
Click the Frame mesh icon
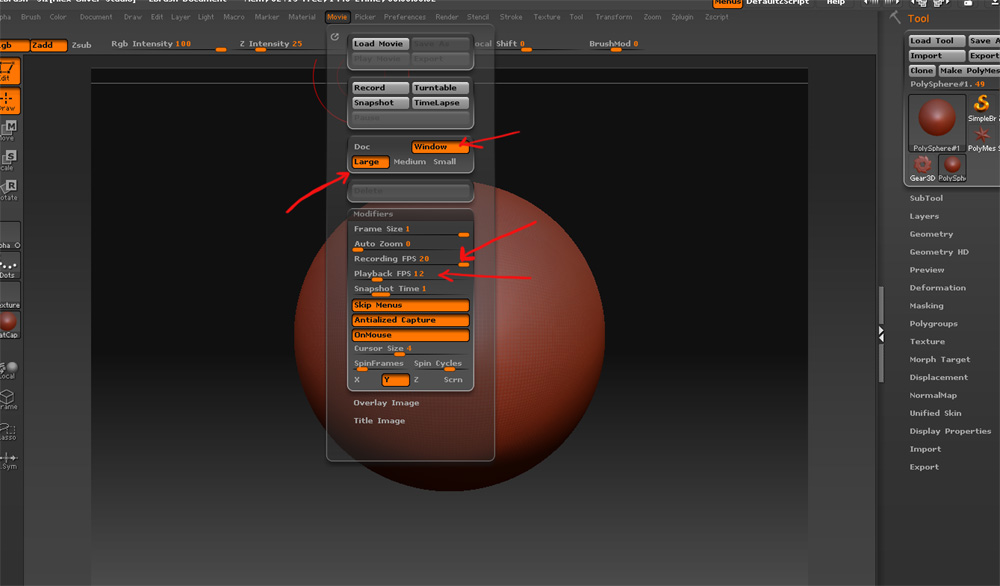pos(8,400)
